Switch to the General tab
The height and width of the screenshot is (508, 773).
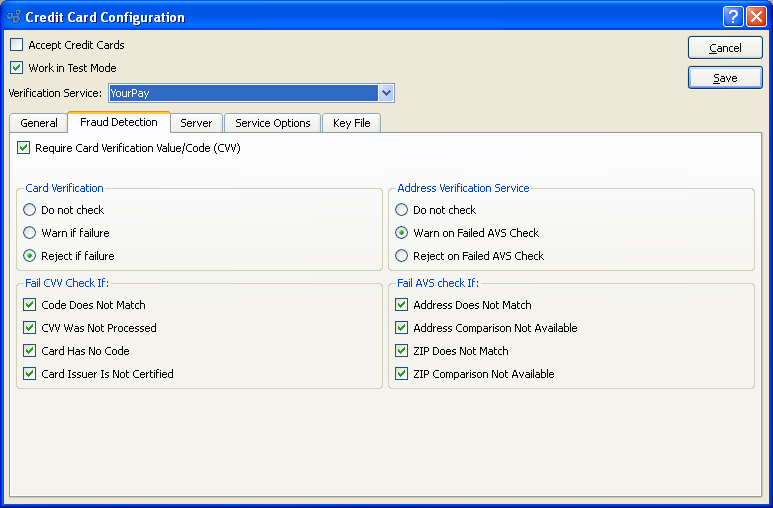pyautogui.click(x=39, y=123)
